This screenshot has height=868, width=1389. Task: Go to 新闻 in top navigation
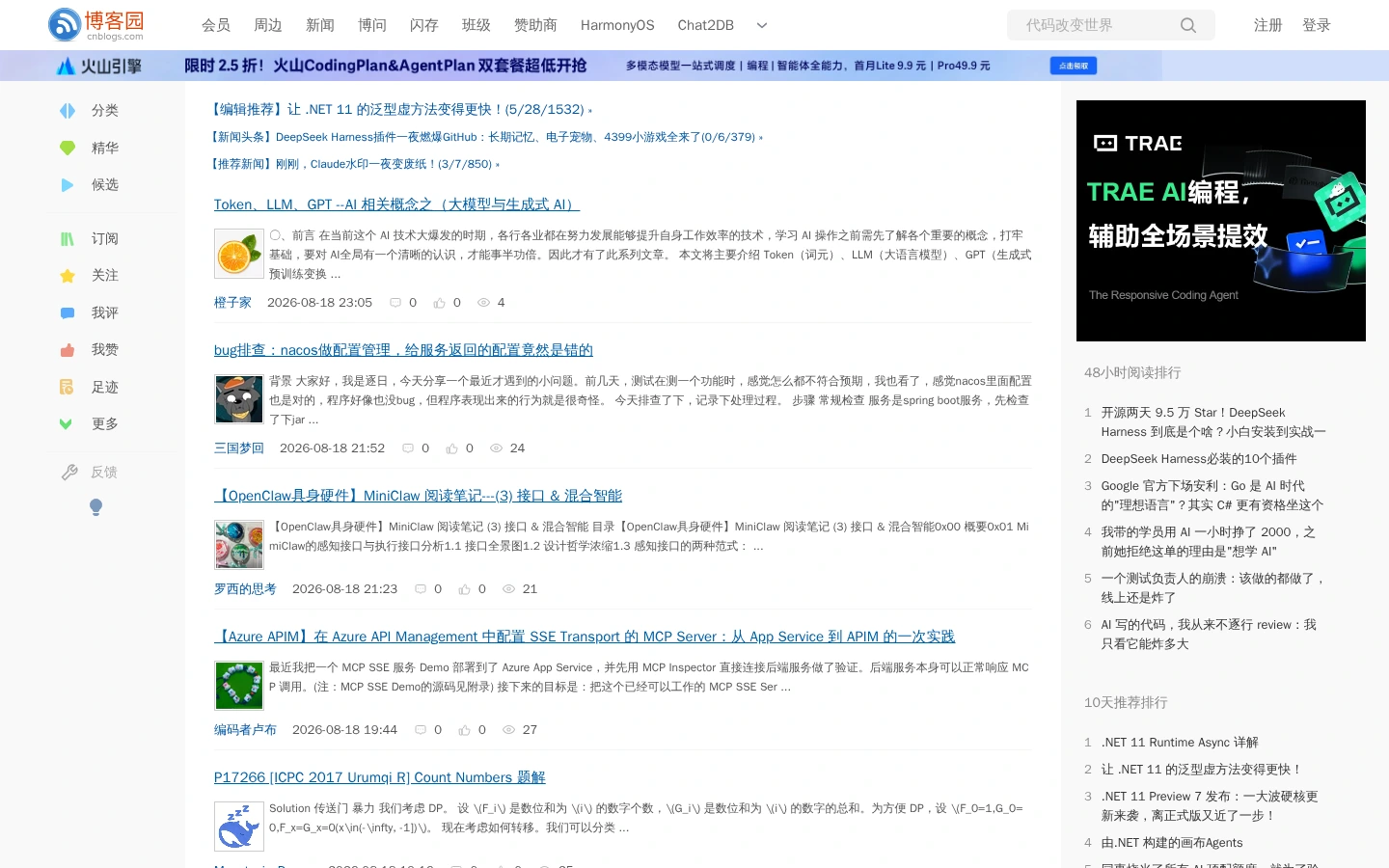point(320,25)
